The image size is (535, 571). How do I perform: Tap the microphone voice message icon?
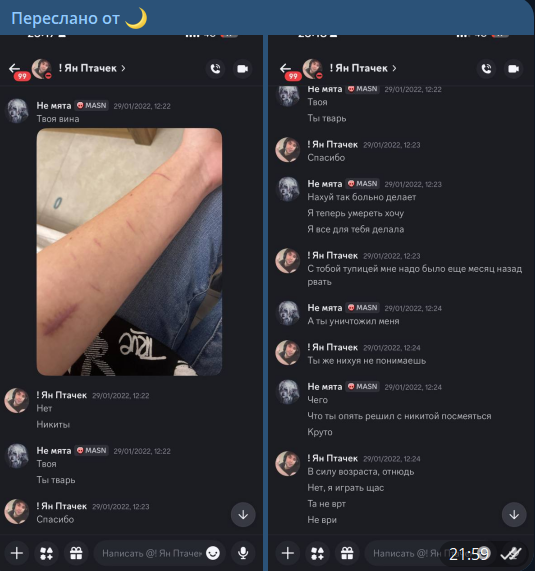pyautogui.click(x=243, y=553)
